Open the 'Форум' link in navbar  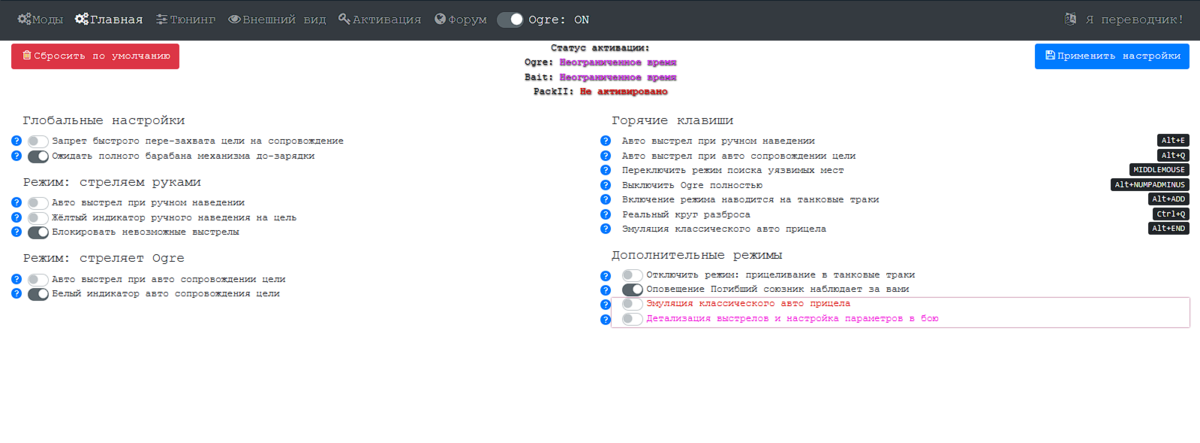point(460,19)
